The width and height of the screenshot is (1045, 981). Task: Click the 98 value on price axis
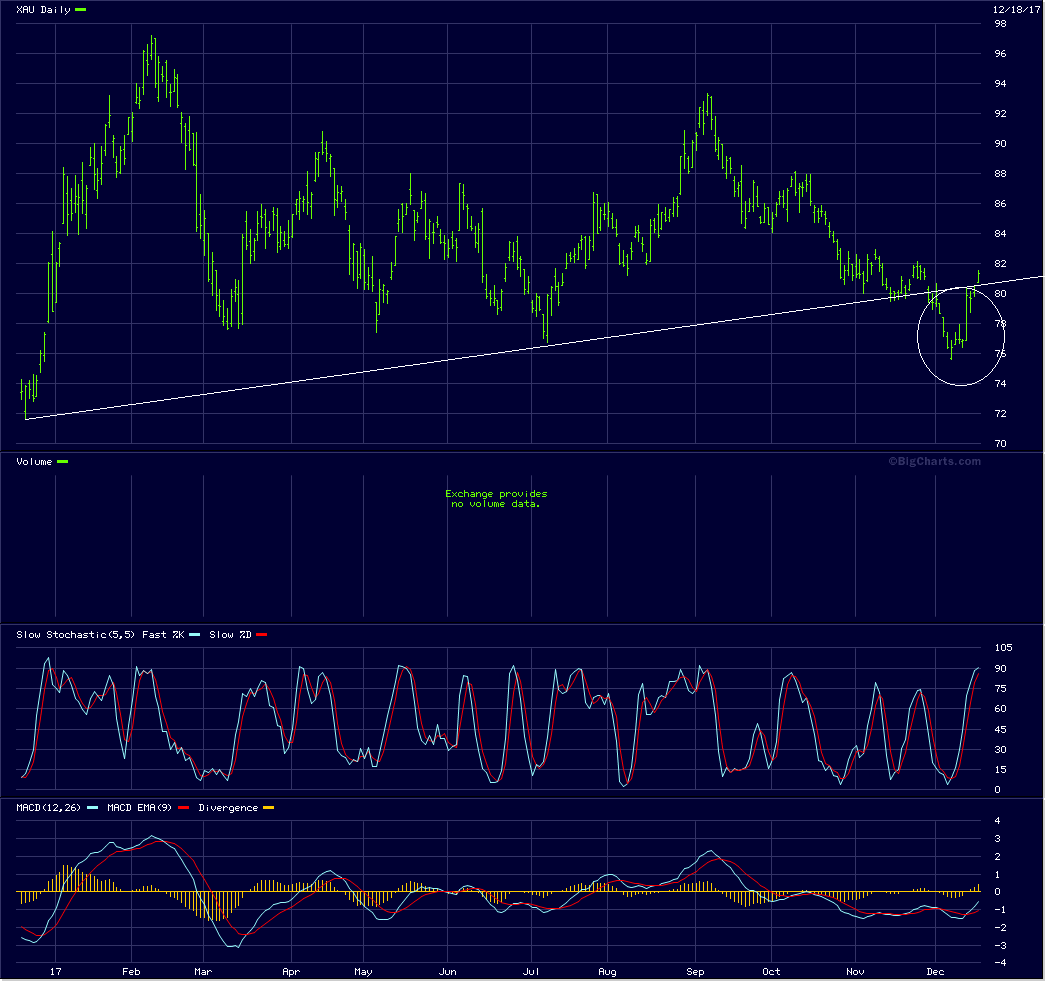[999, 24]
